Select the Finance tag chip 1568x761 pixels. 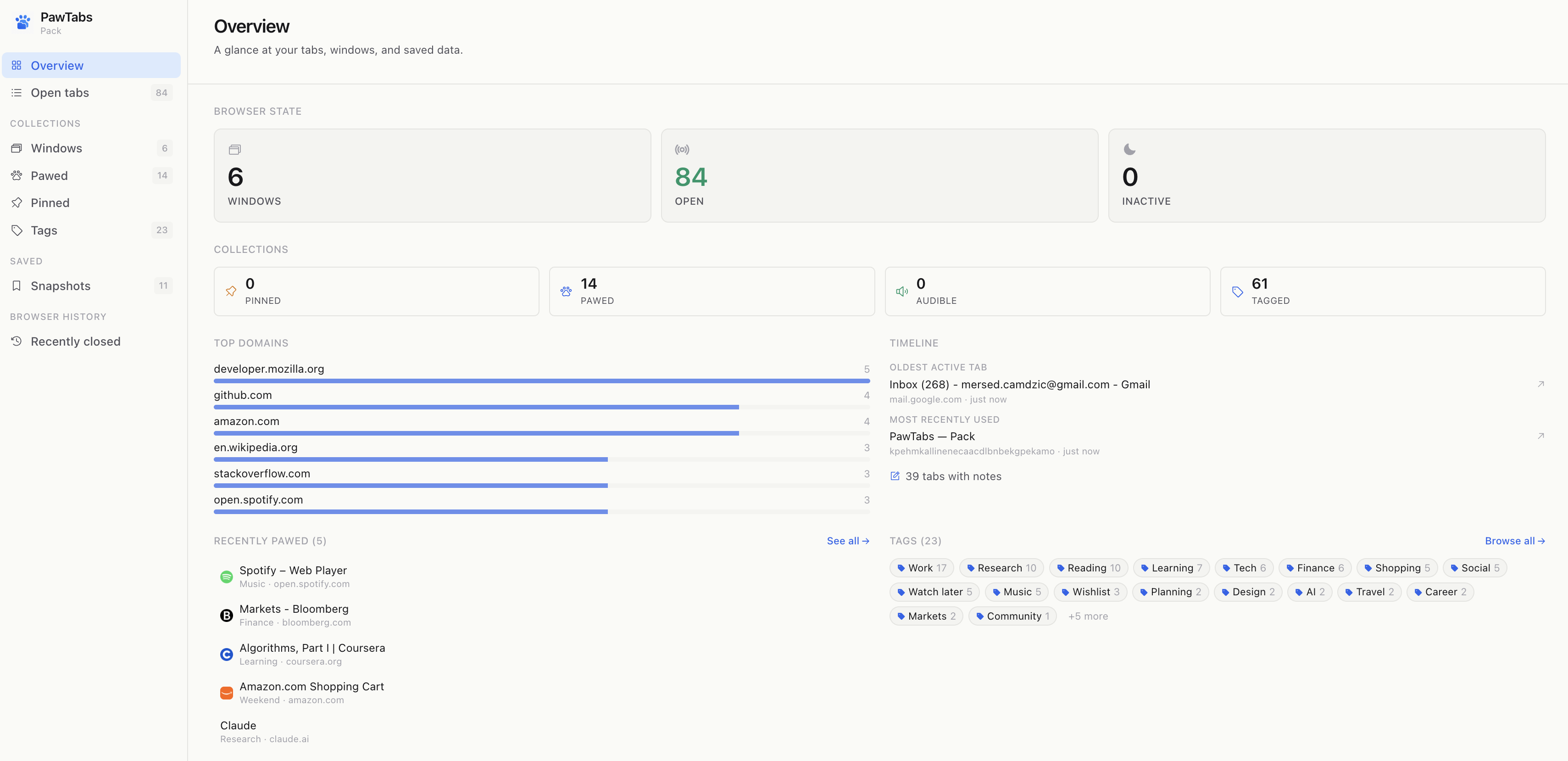point(1315,567)
